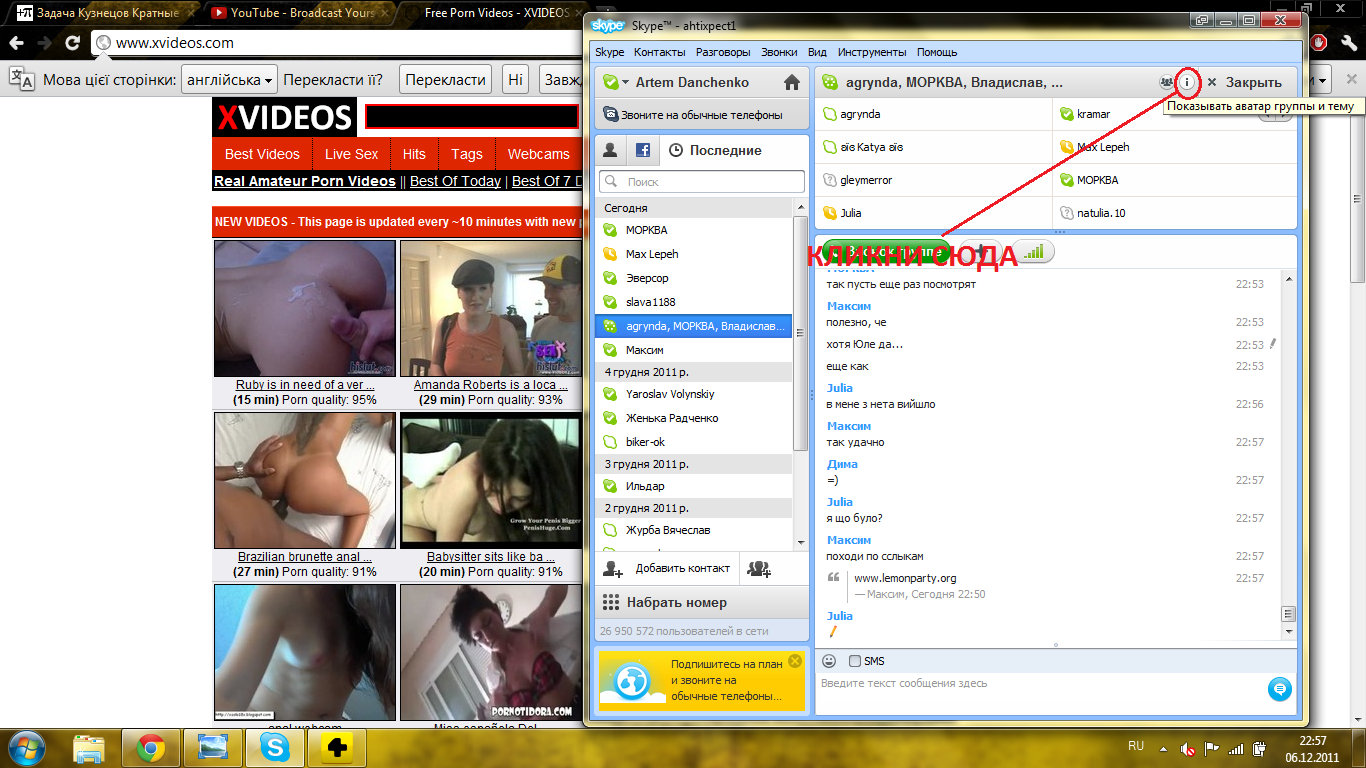Open the Вид menu
Screen dimensions: 1366x768
coord(817,52)
